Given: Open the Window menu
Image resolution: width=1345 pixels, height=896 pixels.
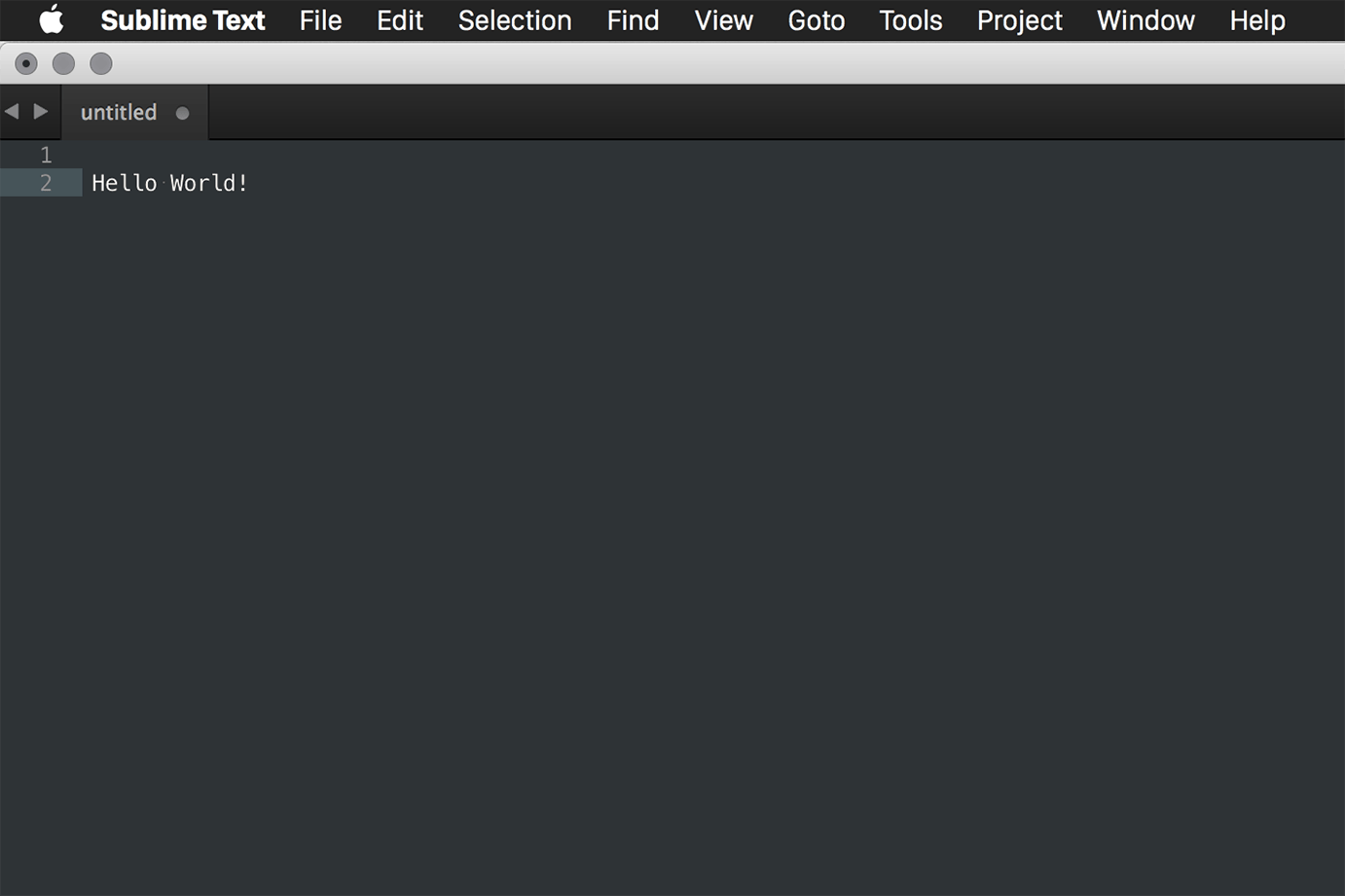Looking at the screenshot, I should click(x=1145, y=20).
